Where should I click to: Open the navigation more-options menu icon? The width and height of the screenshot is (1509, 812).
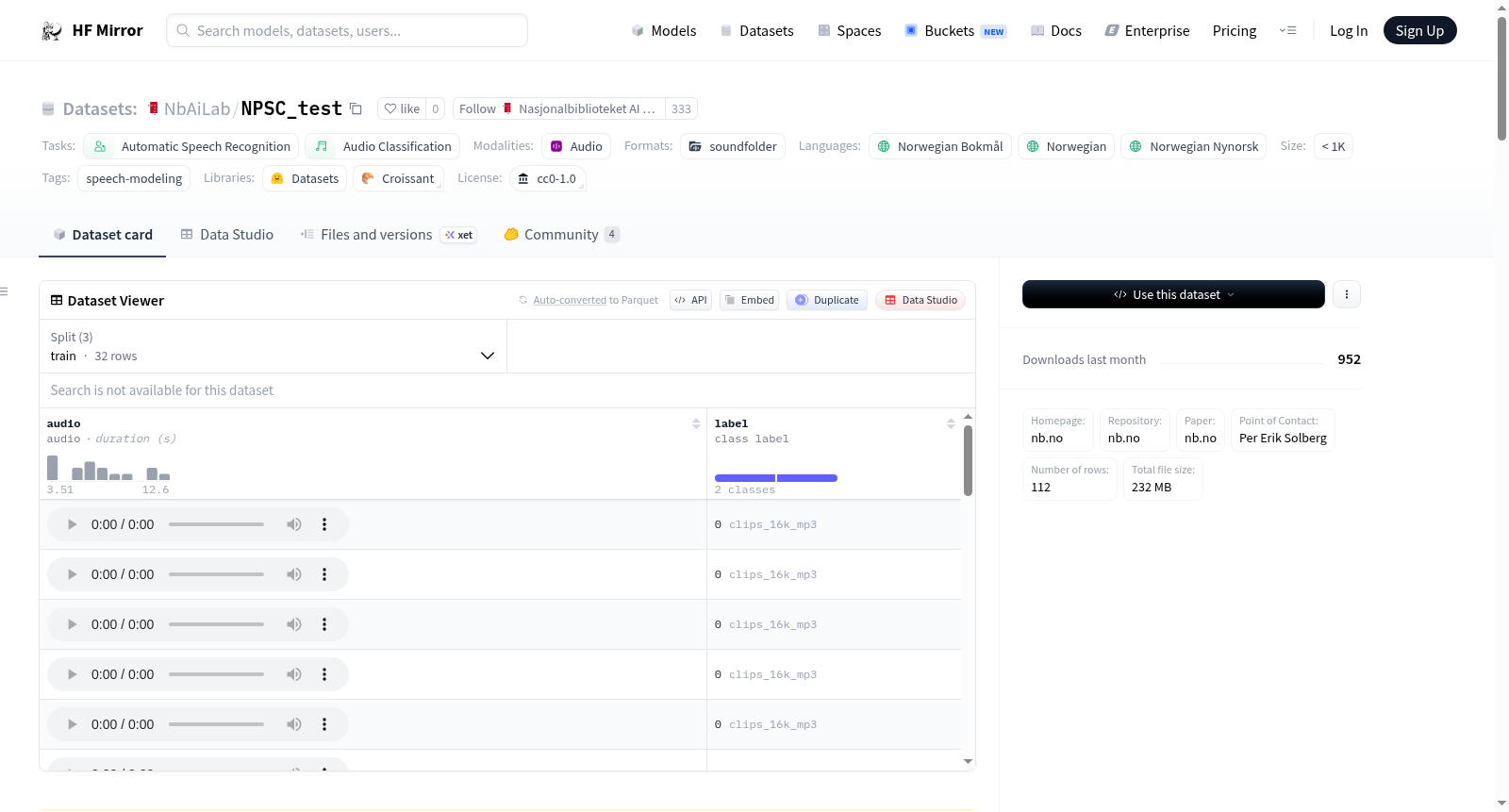(1287, 30)
